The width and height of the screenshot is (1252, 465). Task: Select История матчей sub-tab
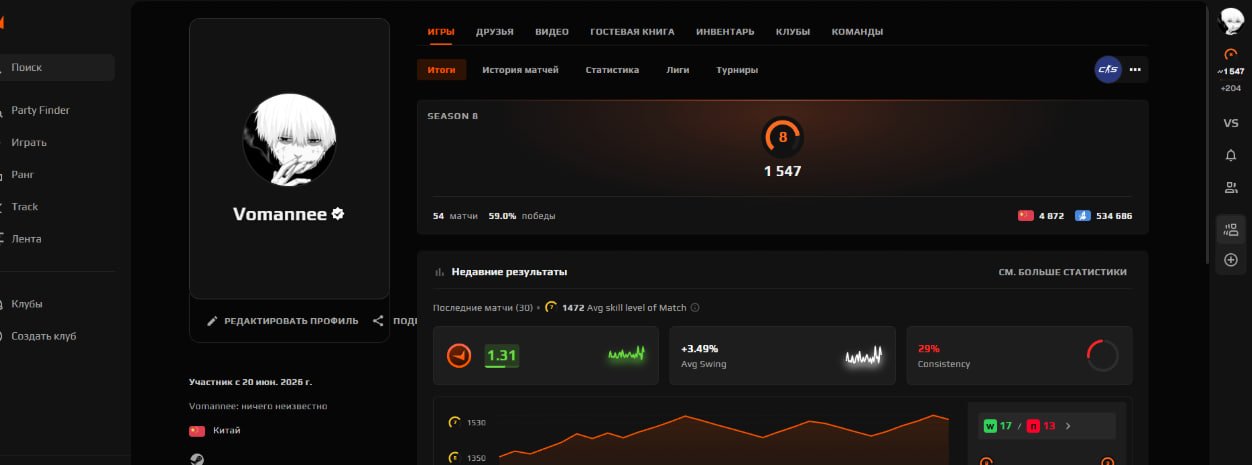click(520, 70)
